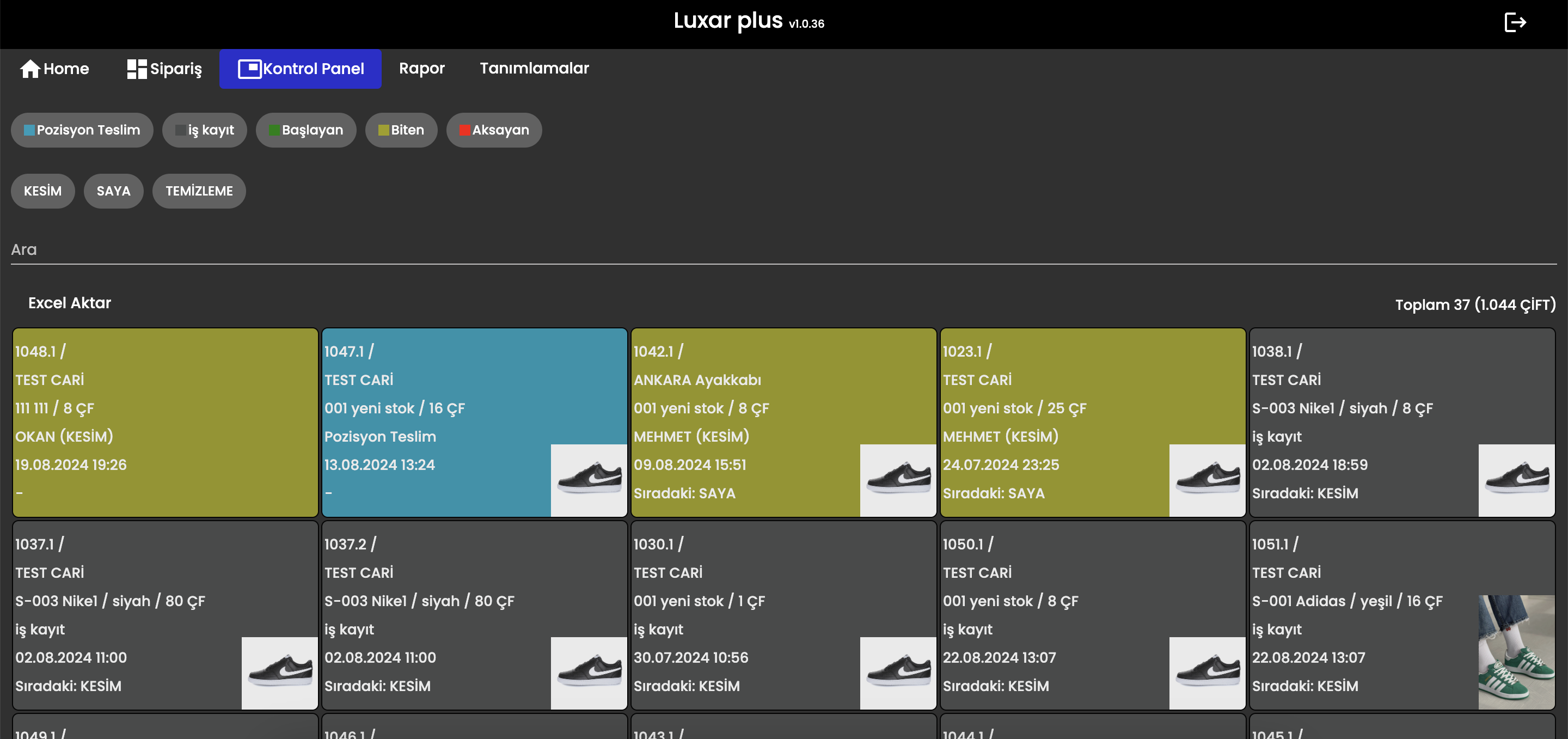This screenshot has height=739, width=1568.
Task: Open the Tanımlamalar menu
Action: [x=534, y=68]
